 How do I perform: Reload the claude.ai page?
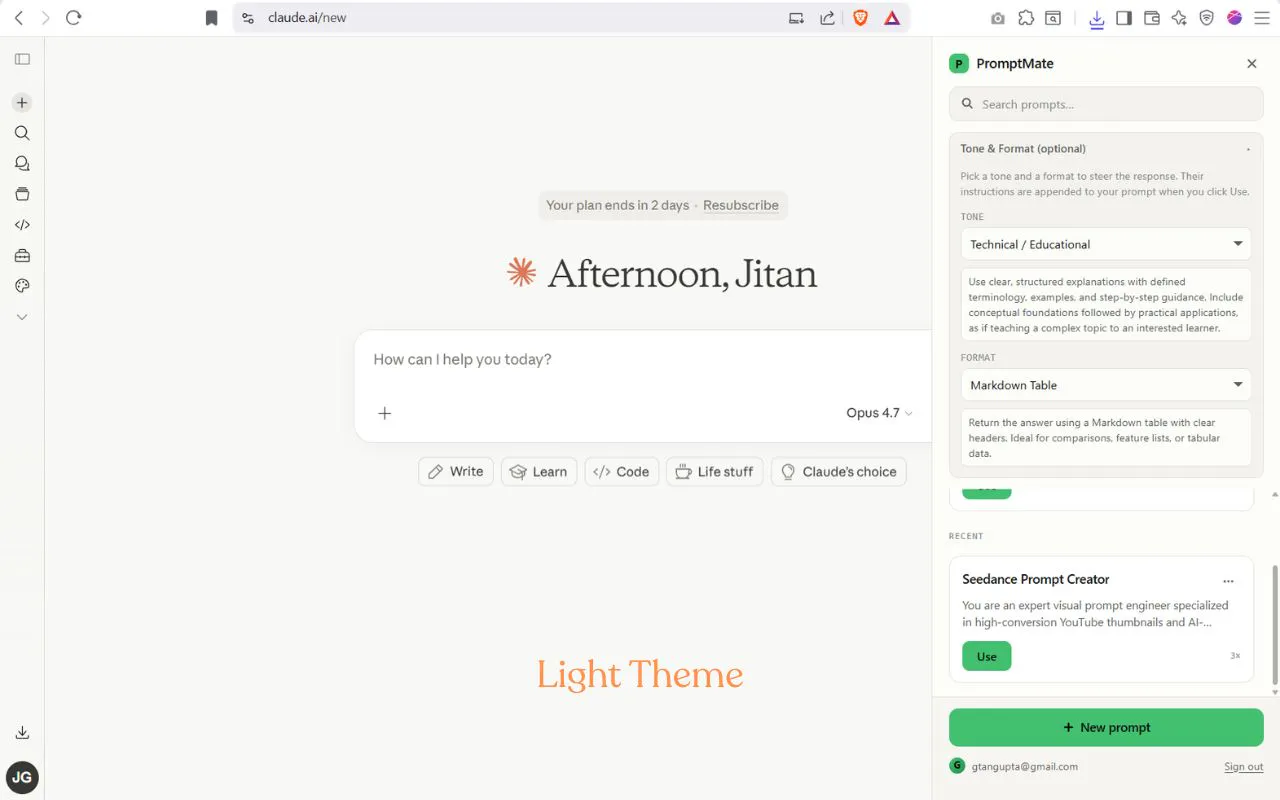[x=73, y=18]
